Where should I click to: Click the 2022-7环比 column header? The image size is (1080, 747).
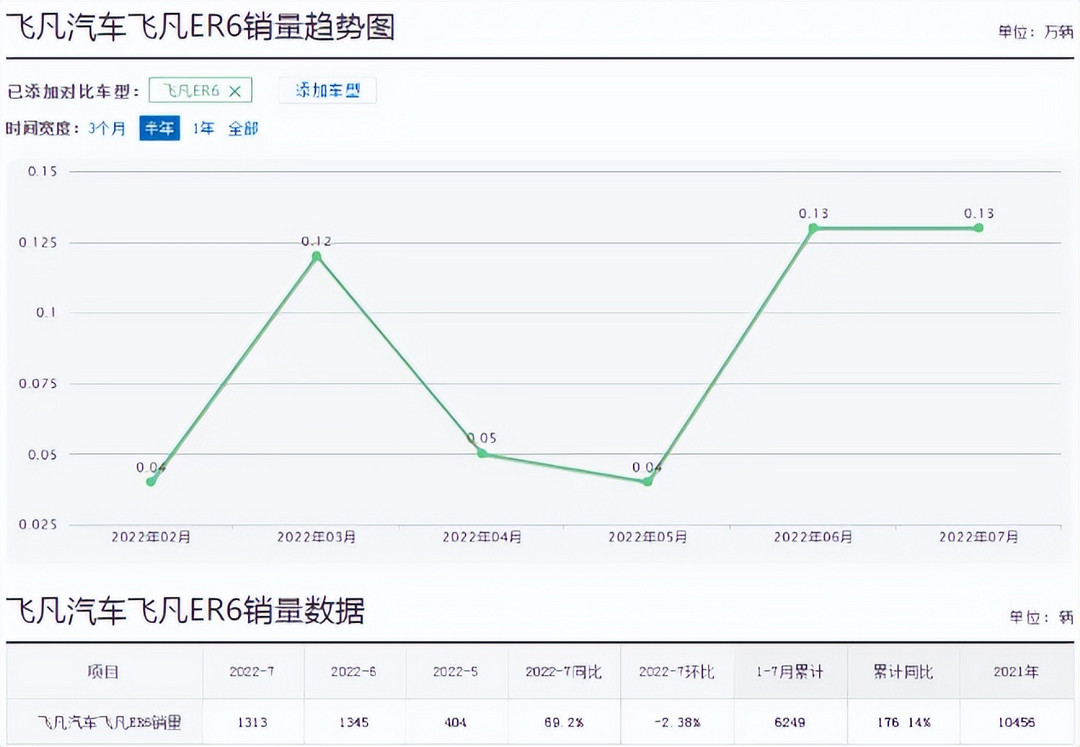676,672
